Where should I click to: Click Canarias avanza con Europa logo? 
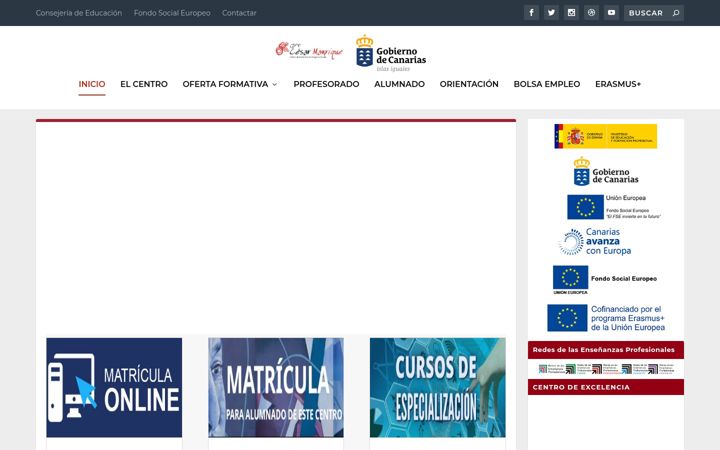click(595, 242)
